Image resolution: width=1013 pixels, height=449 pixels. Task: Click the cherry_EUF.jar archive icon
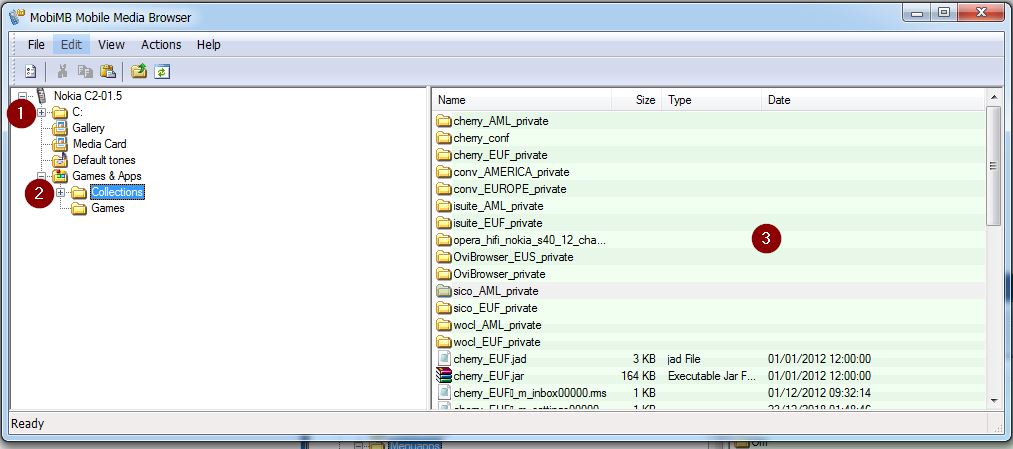coord(444,375)
